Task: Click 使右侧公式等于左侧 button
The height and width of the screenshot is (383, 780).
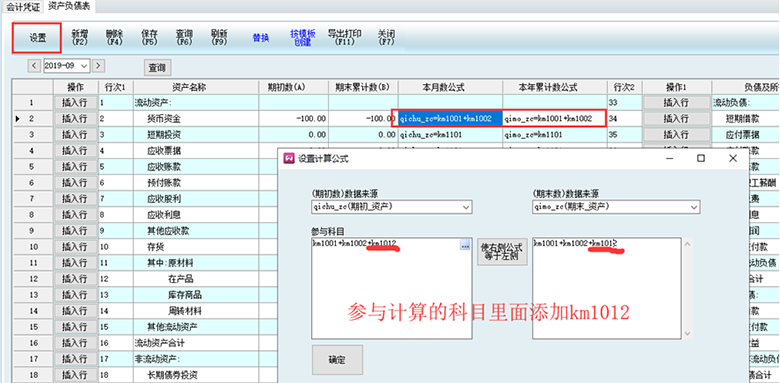Action: 502,251
